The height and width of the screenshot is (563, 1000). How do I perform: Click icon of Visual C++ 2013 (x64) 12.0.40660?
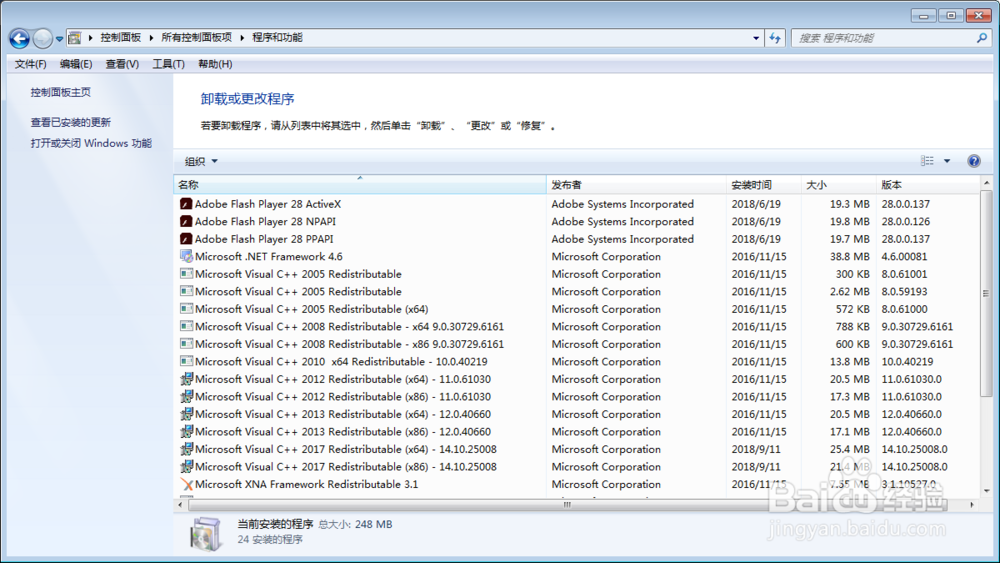[186, 414]
